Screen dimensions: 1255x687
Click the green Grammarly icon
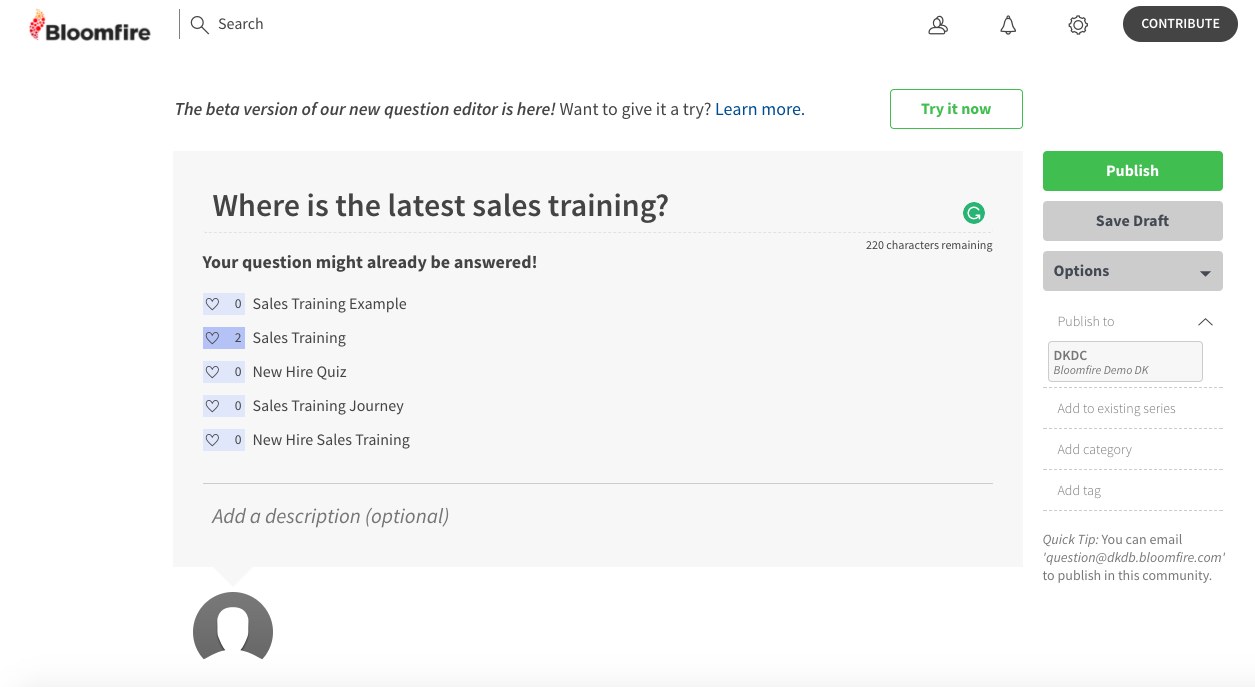coord(973,212)
